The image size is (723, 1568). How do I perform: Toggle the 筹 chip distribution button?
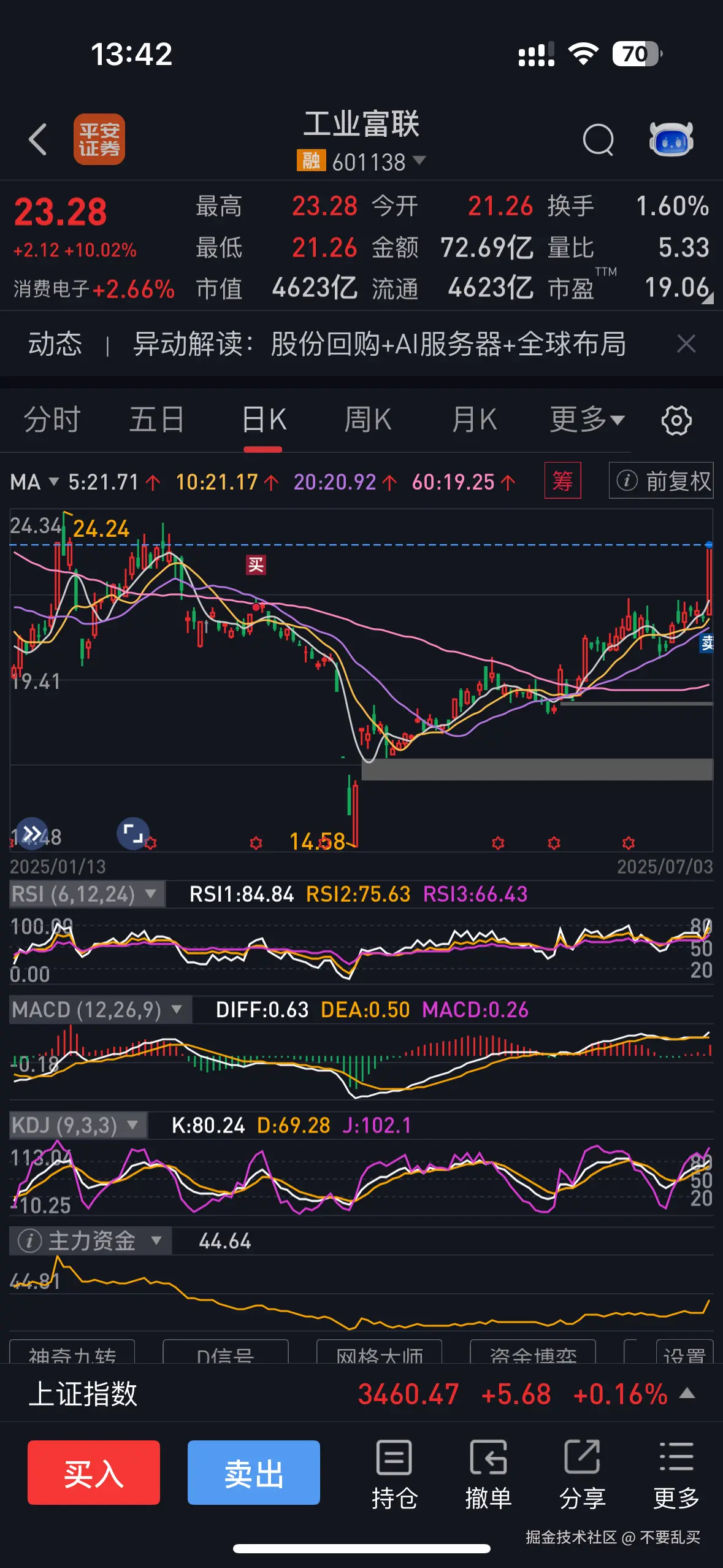click(562, 481)
